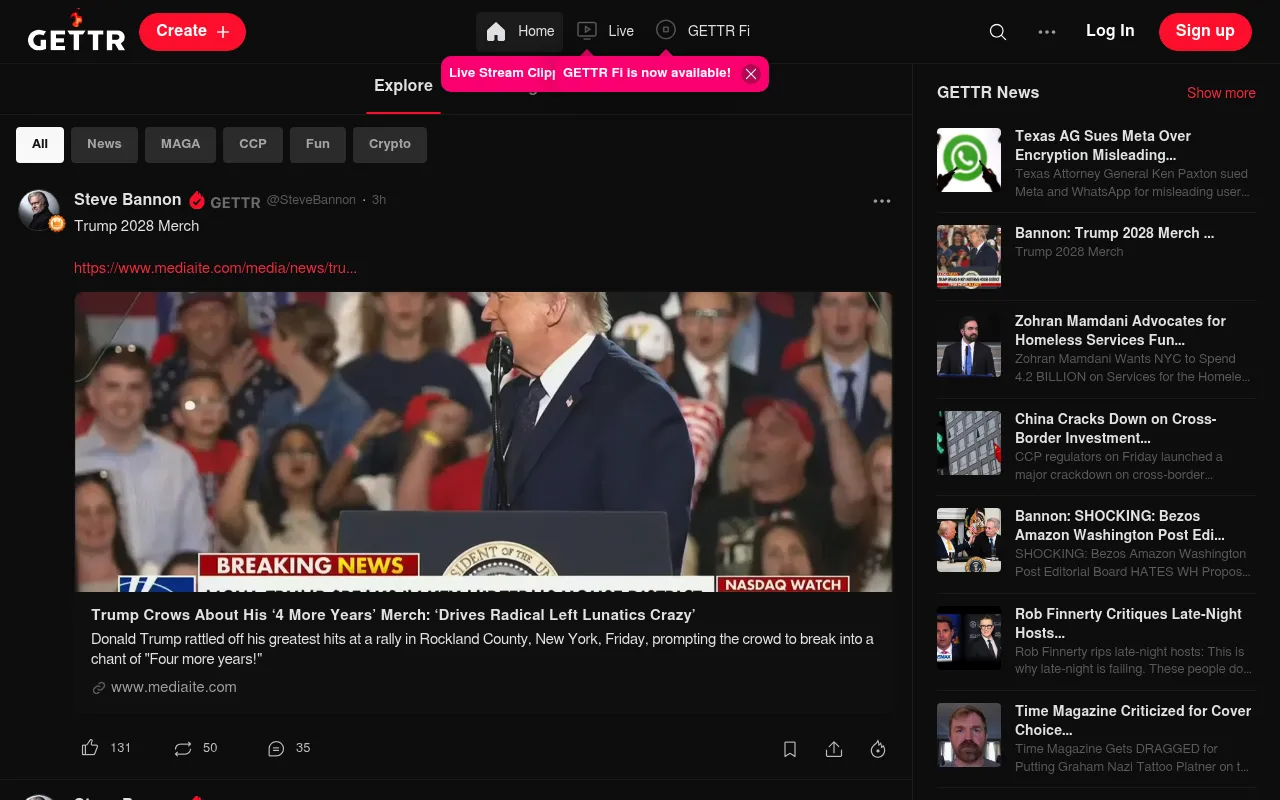Click the Sign up button
Image resolution: width=1280 pixels, height=800 pixels.
click(x=1205, y=32)
